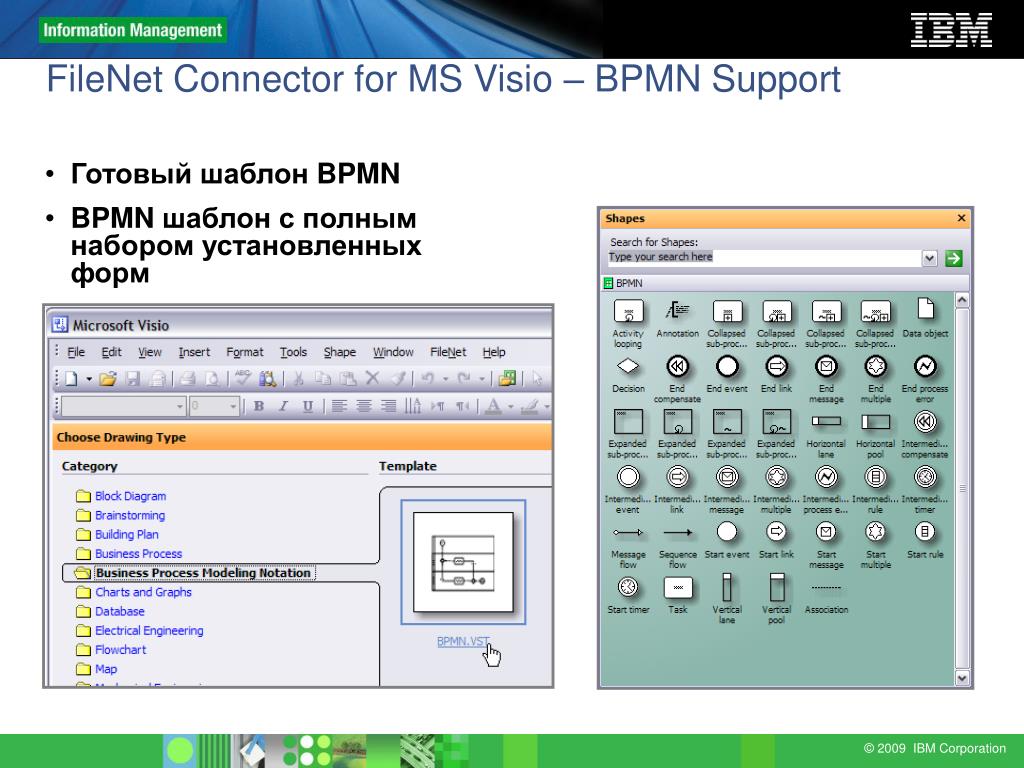Click the Search for Shapes input field
The height and width of the screenshot is (768, 1024).
pos(764,257)
